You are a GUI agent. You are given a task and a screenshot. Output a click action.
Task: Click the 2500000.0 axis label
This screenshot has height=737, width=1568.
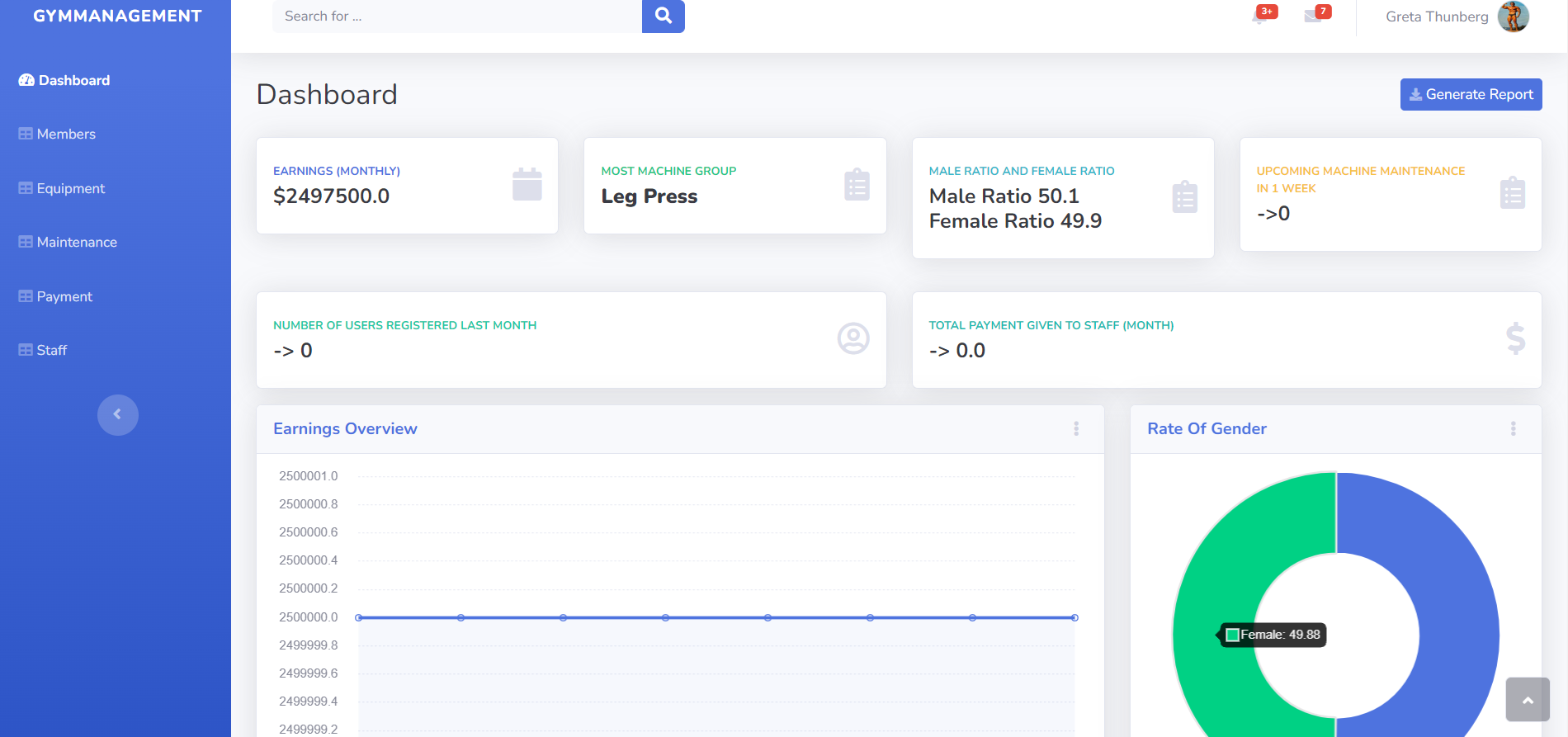tap(308, 617)
